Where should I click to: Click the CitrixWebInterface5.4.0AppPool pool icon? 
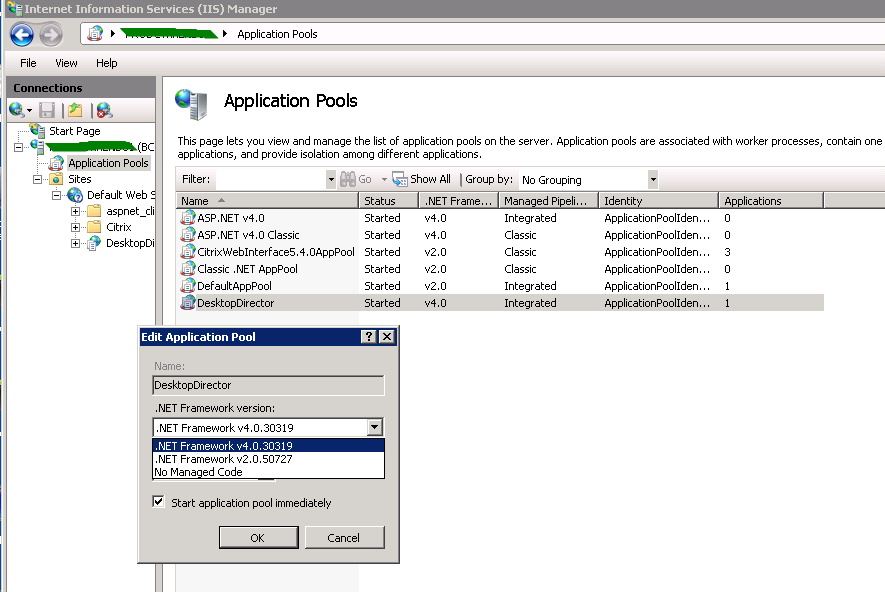187,252
